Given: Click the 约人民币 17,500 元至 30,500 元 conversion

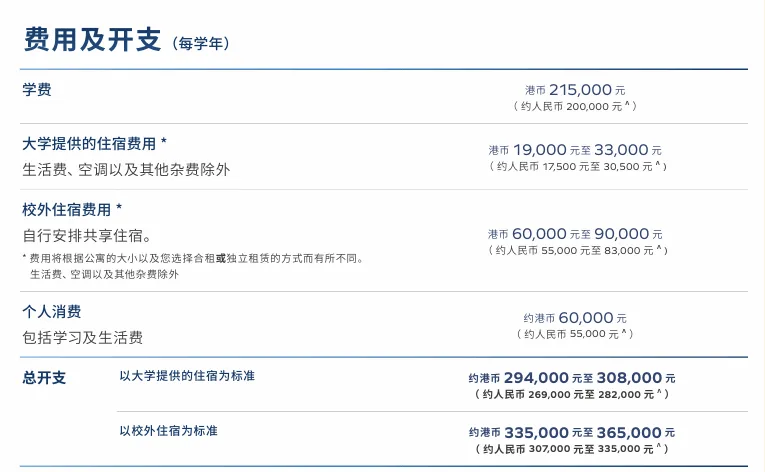Looking at the screenshot, I should 577,166.
